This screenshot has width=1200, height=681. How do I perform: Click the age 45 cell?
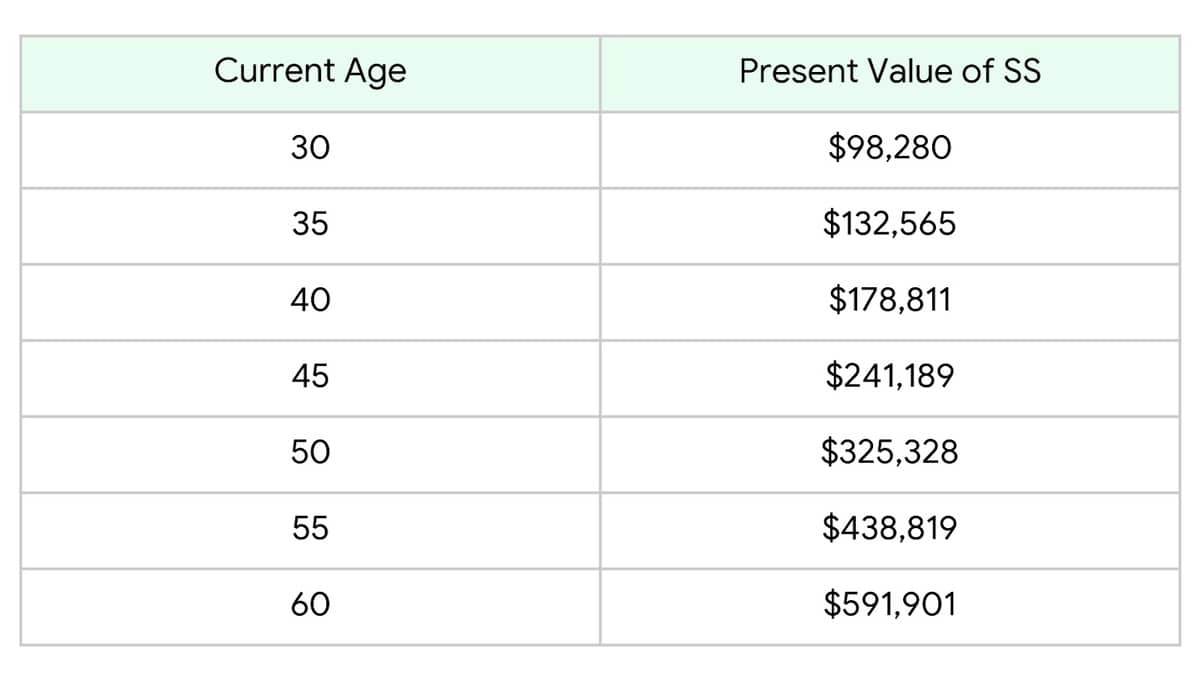click(x=310, y=376)
